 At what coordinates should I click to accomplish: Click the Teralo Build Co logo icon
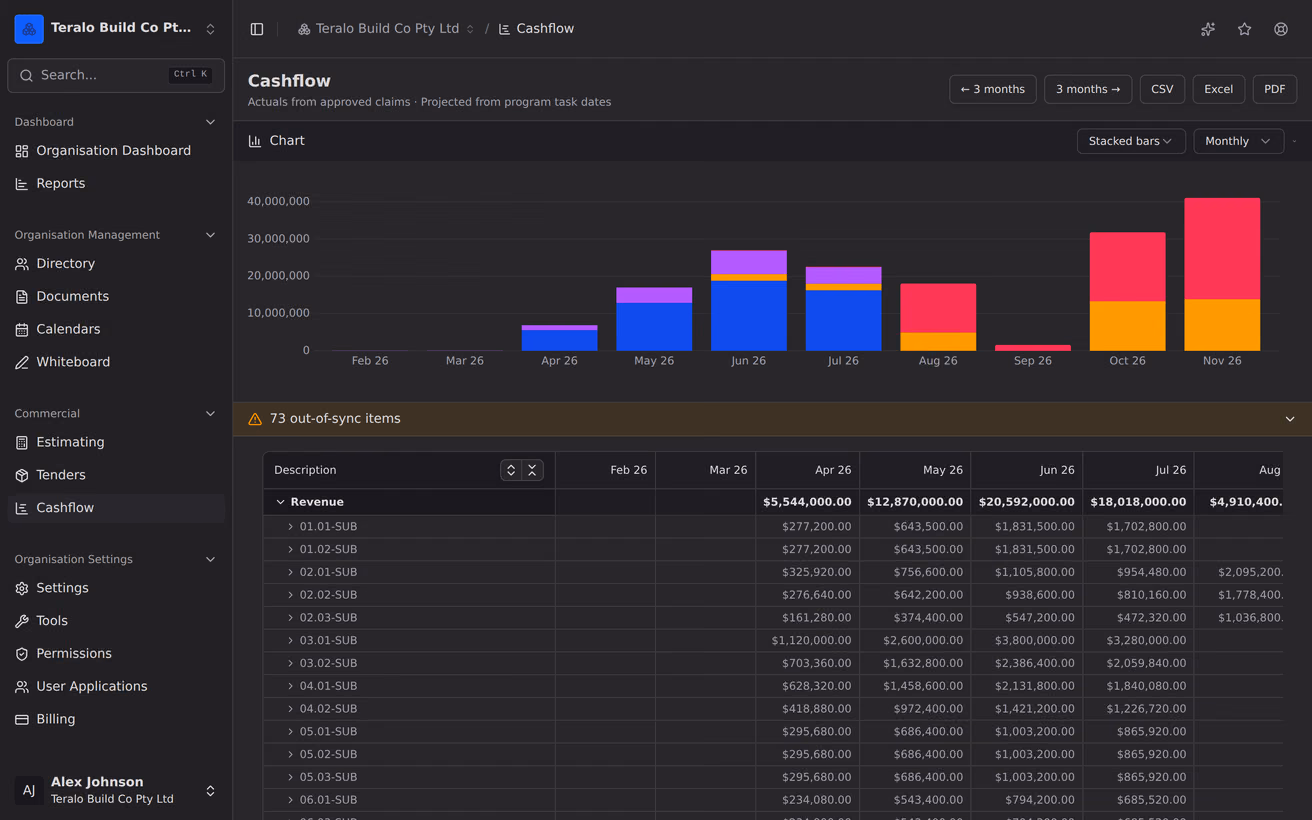[x=29, y=29]
